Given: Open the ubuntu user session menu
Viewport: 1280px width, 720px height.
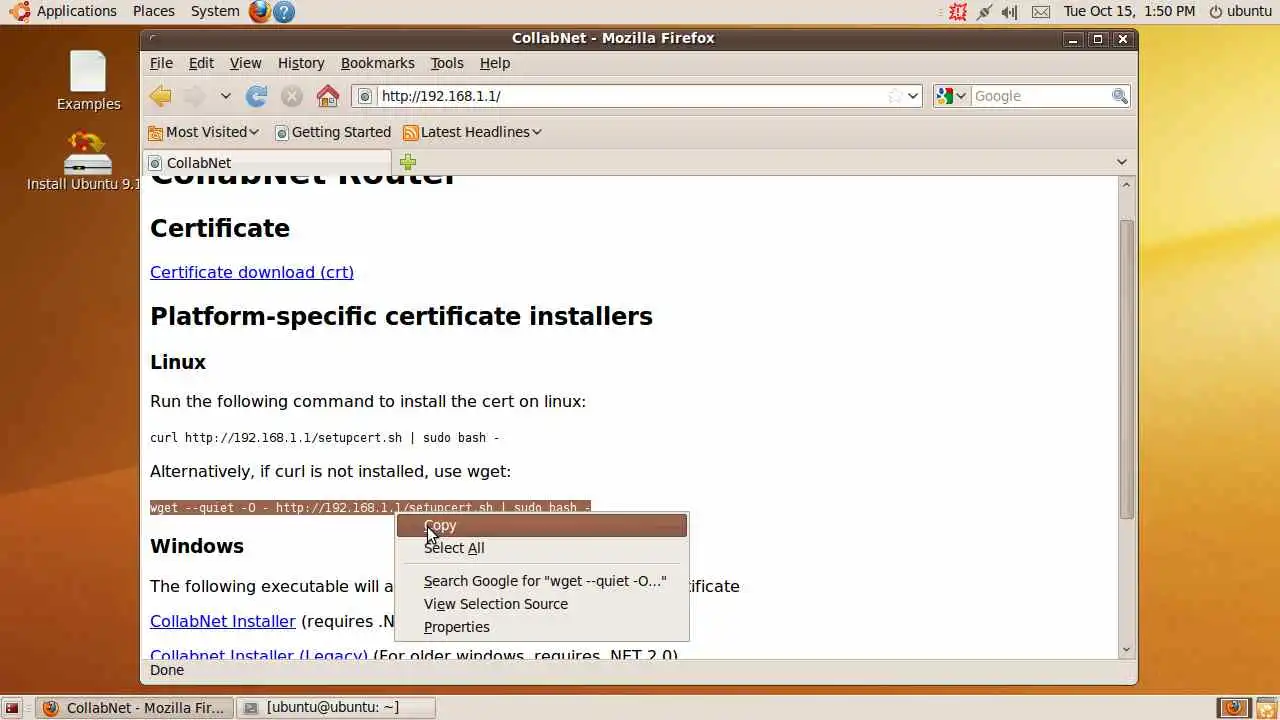Looking at the screenshot, I should tap(1240, 11).
